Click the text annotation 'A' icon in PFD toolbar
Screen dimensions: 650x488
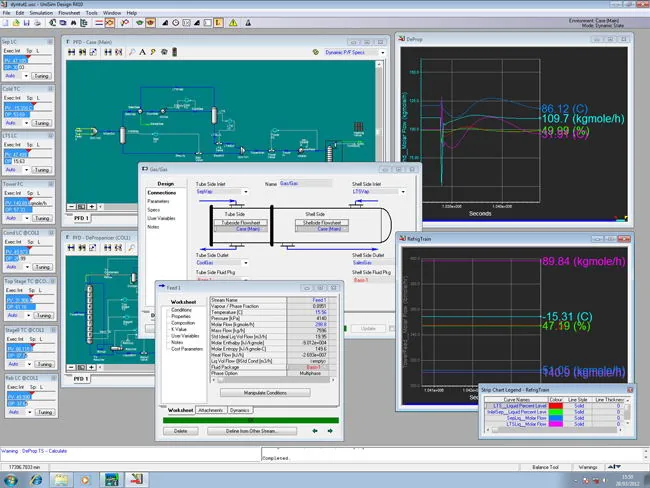click(x=142, y=52)
